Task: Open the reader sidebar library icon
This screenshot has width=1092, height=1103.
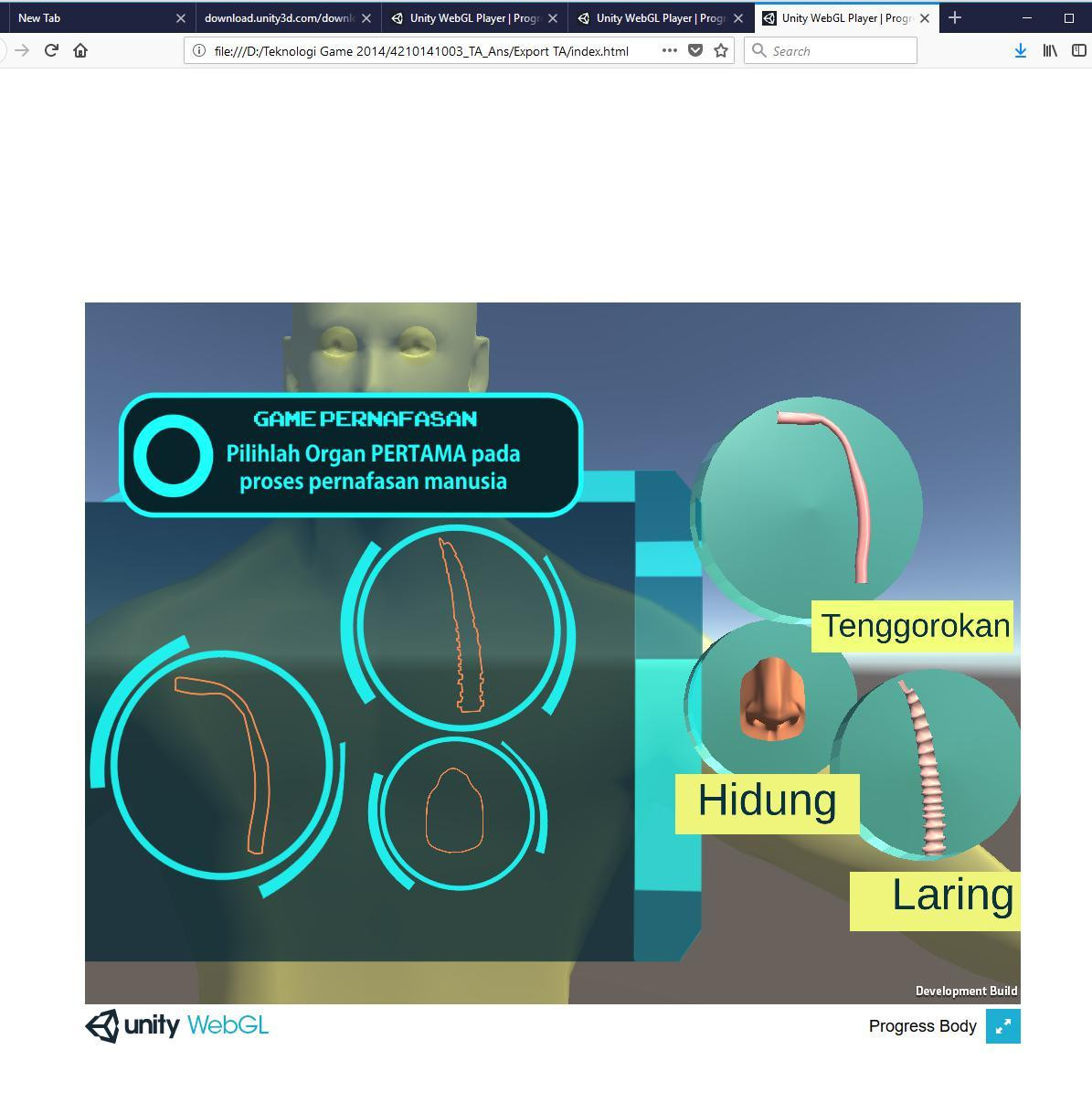Action: (1049, 50)
